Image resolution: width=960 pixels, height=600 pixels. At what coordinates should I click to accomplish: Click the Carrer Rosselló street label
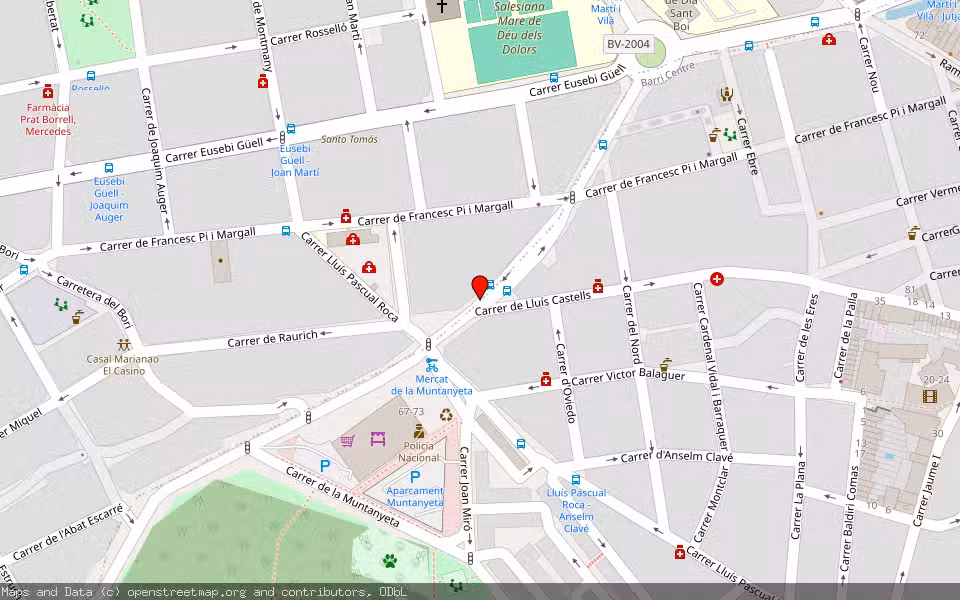[x=309, y=35]
